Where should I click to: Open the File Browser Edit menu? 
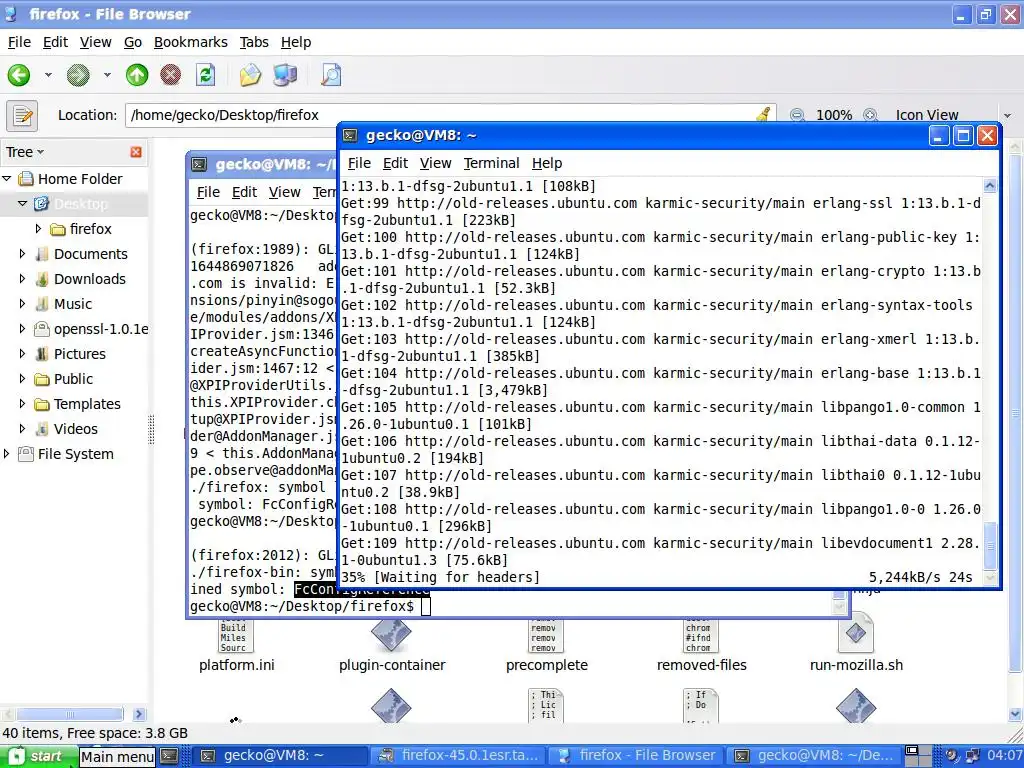56,42
